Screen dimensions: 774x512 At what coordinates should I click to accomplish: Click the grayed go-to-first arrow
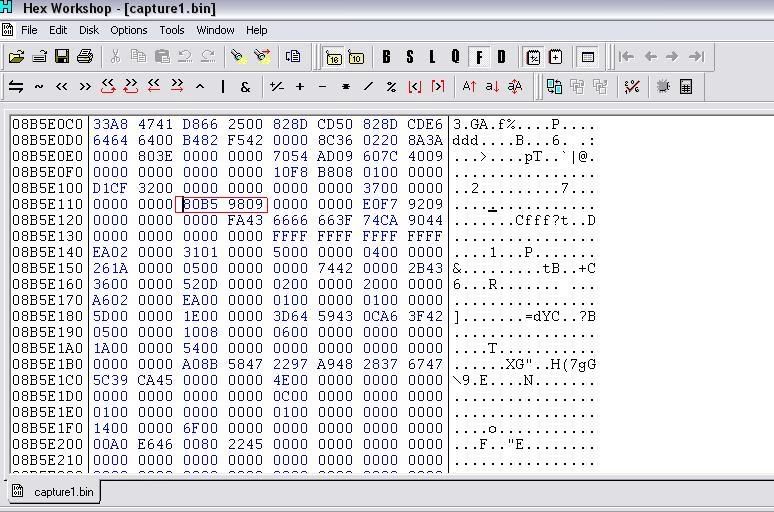click(626, 57)
